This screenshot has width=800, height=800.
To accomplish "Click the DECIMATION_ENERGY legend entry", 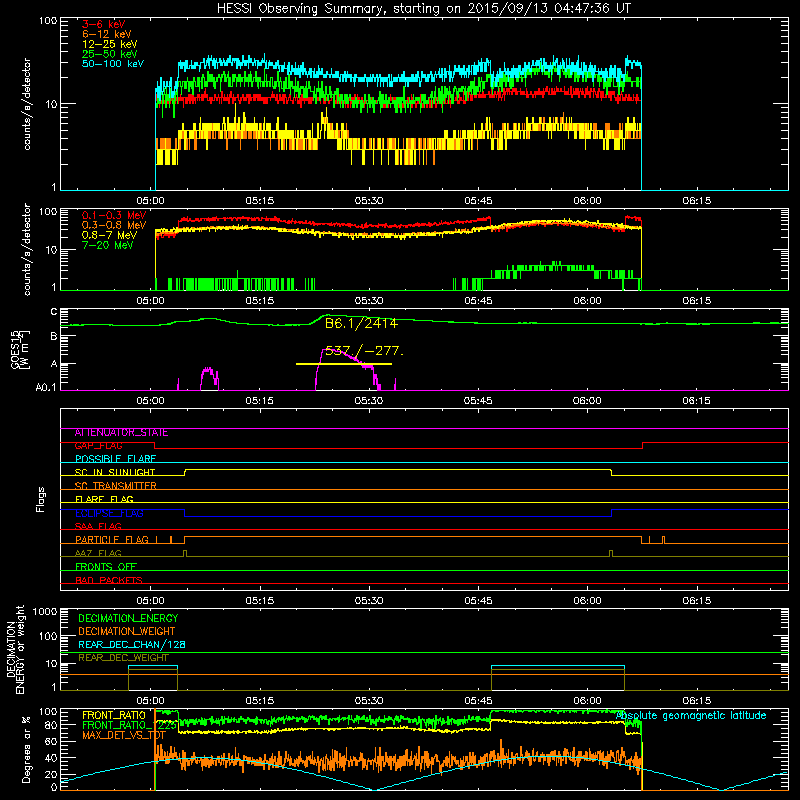I will (128, 618).
